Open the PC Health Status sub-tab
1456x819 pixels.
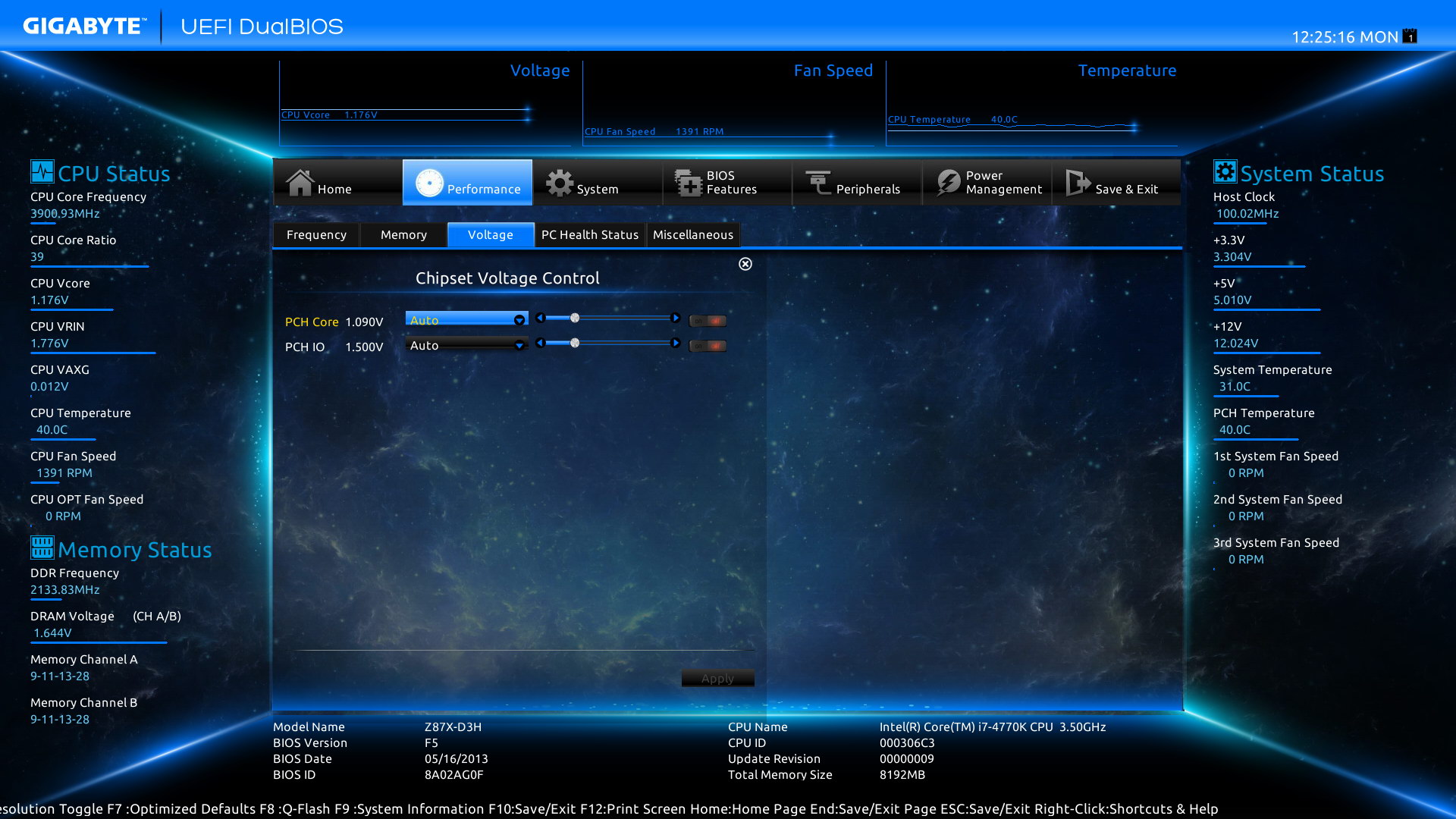[590, 235]
